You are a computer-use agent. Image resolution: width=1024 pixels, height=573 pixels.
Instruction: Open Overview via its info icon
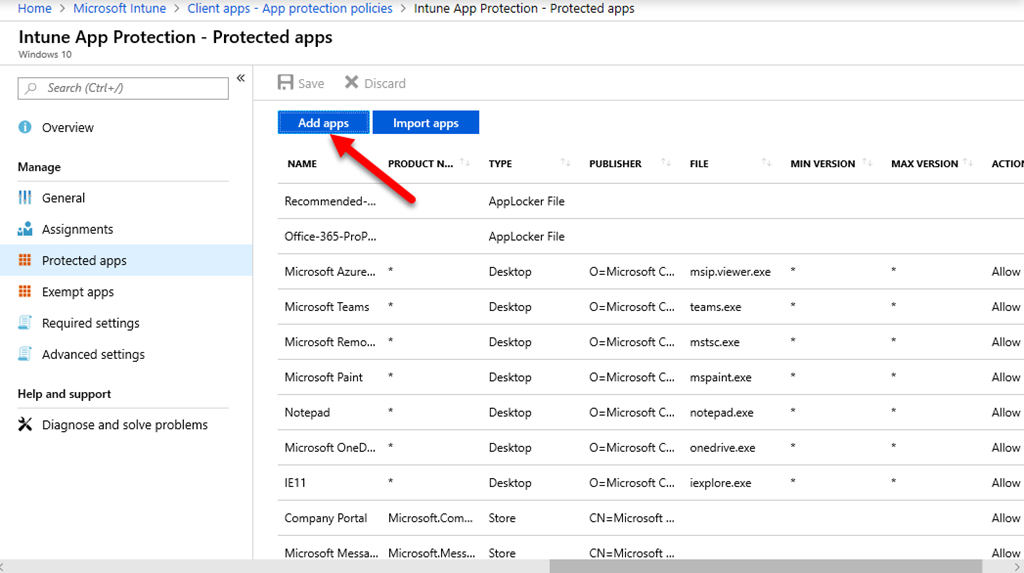25,128
